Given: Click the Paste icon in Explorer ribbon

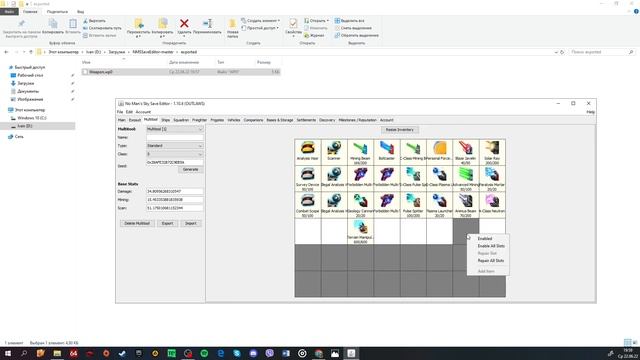Looking at the screenshot, I should [x=73, y=24].
